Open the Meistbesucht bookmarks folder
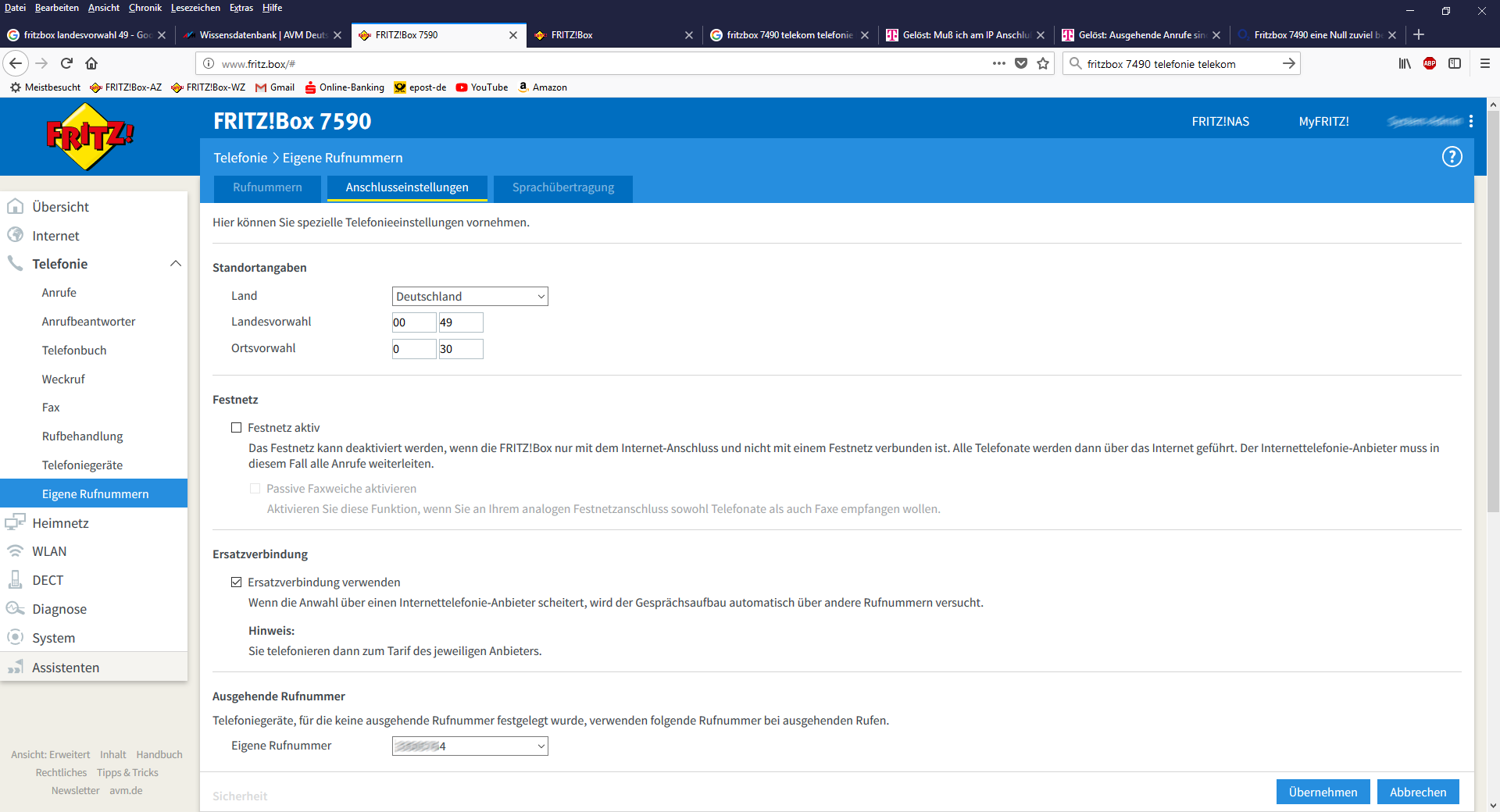This screenshot has height=812, width=1500. pos(45,87)
